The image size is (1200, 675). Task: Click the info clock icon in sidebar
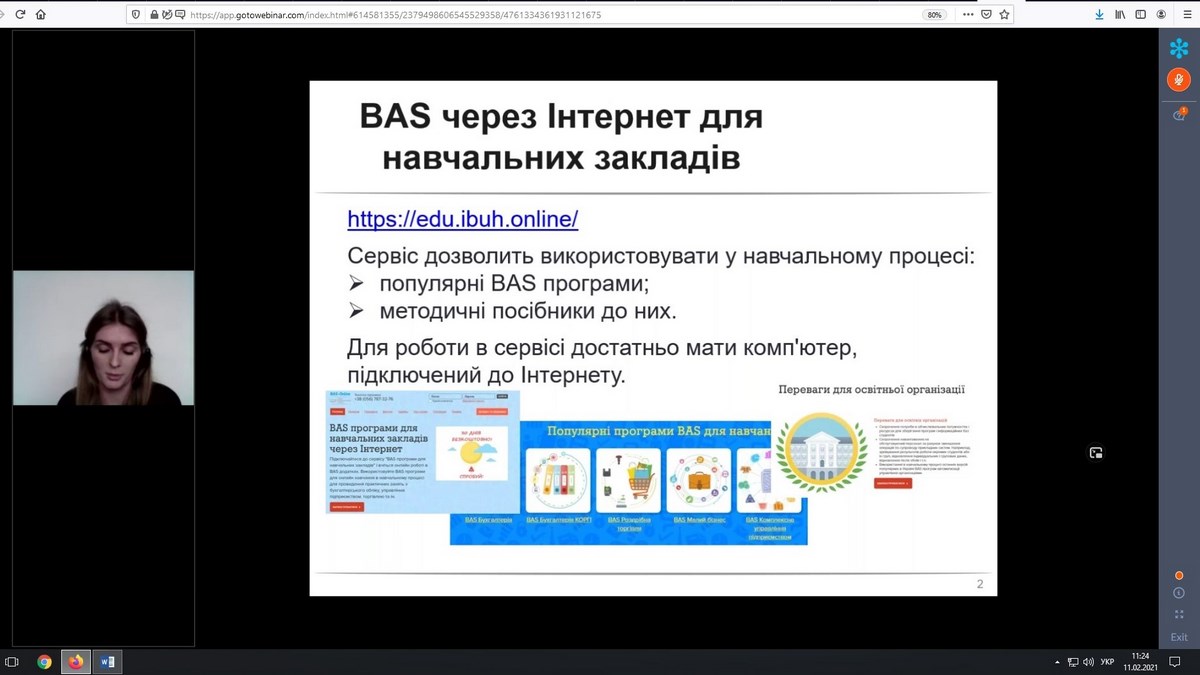pos(1179,593)
